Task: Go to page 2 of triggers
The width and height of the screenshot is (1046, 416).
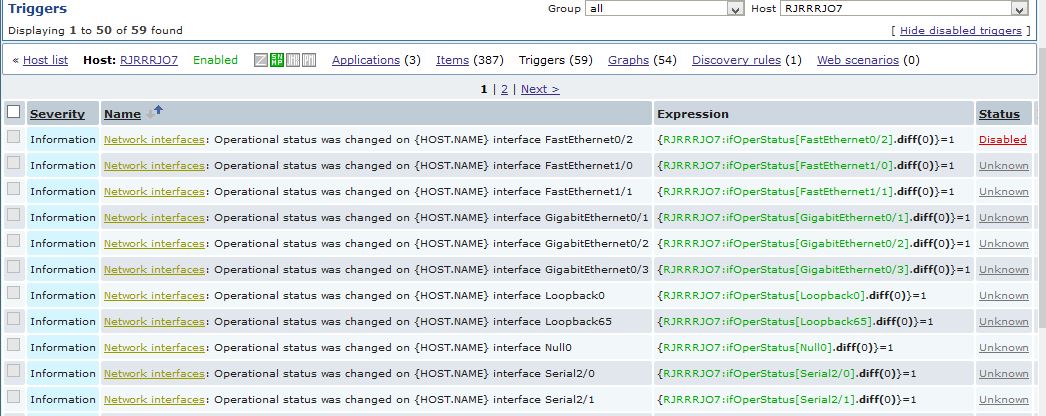Action: pyautogui.click(x=504, y=89)
